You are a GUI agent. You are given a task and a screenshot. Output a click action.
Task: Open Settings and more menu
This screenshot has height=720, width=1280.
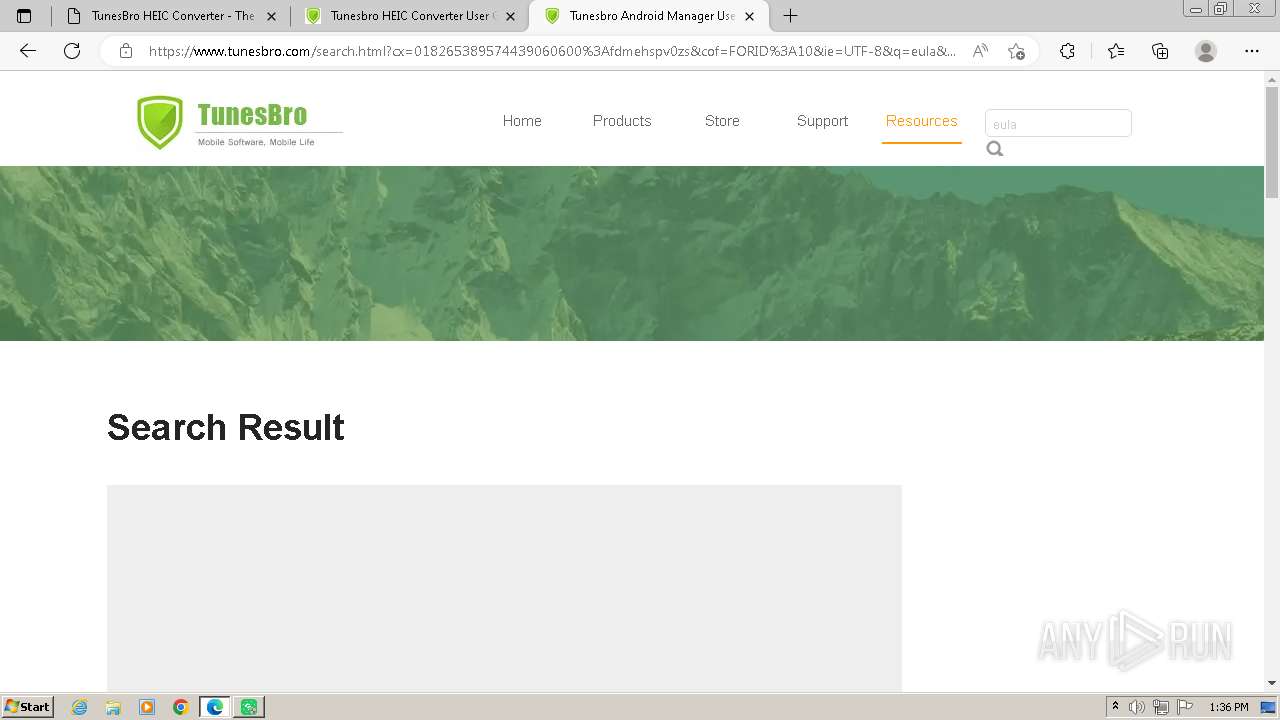click(1251, 51)
